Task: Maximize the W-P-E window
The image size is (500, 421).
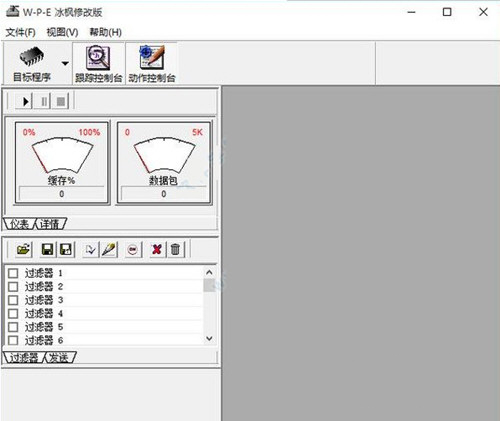Action: coord(447,12)
